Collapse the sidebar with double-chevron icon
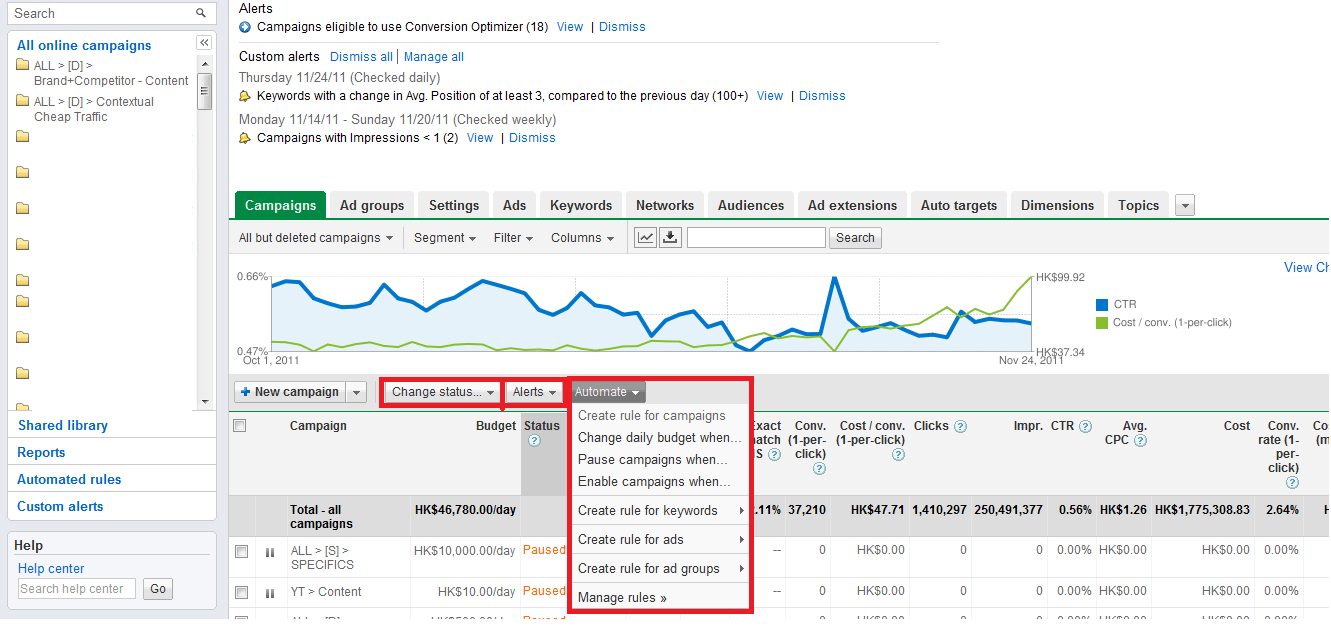This screenshot has height=626, width=1331. (204, 43)
